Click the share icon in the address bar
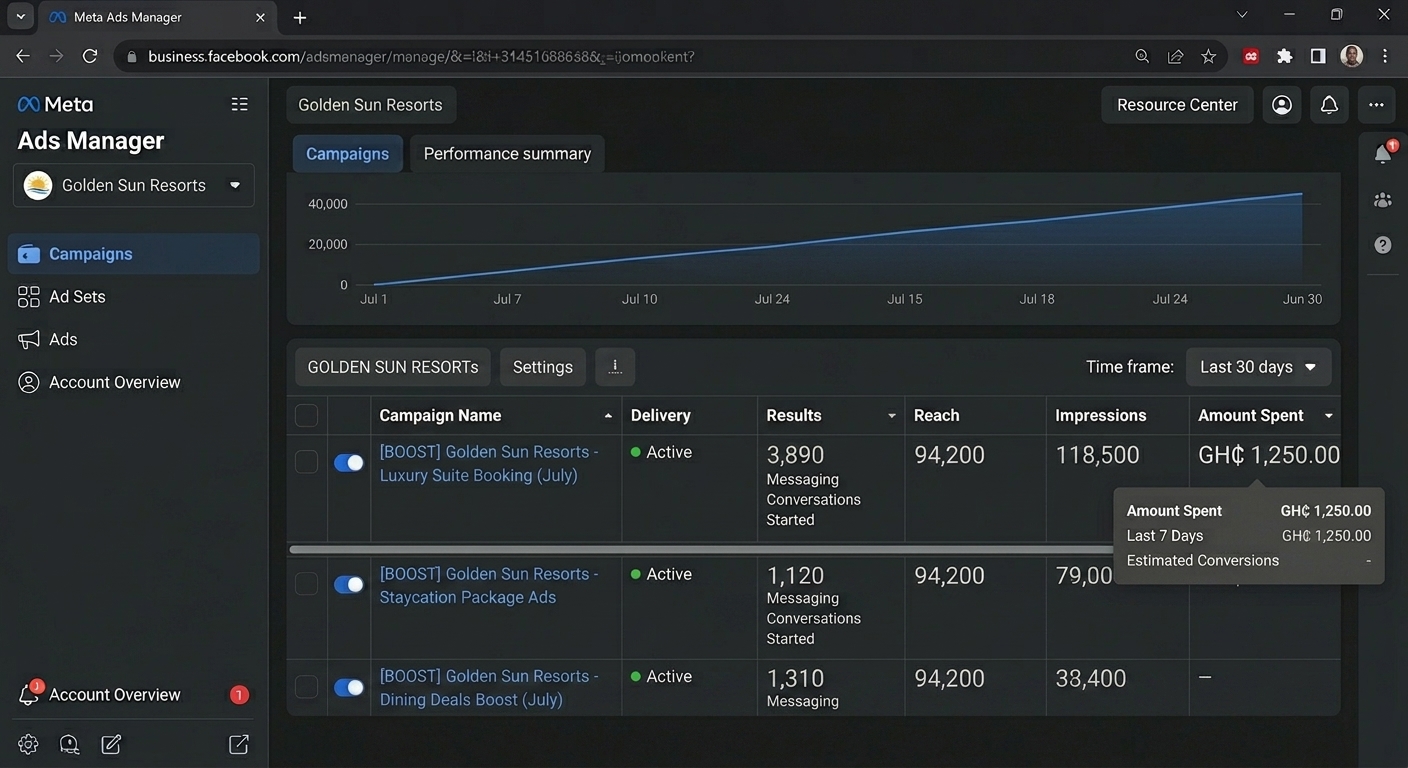 [x=1175, y=57]
